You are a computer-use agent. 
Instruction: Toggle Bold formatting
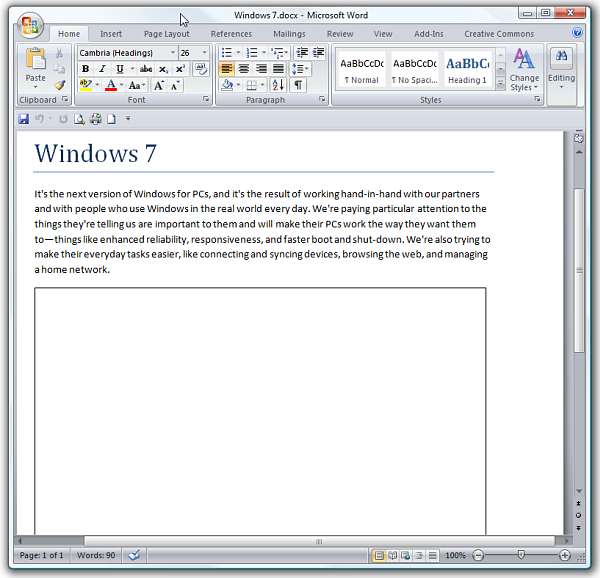coord(85,69)
